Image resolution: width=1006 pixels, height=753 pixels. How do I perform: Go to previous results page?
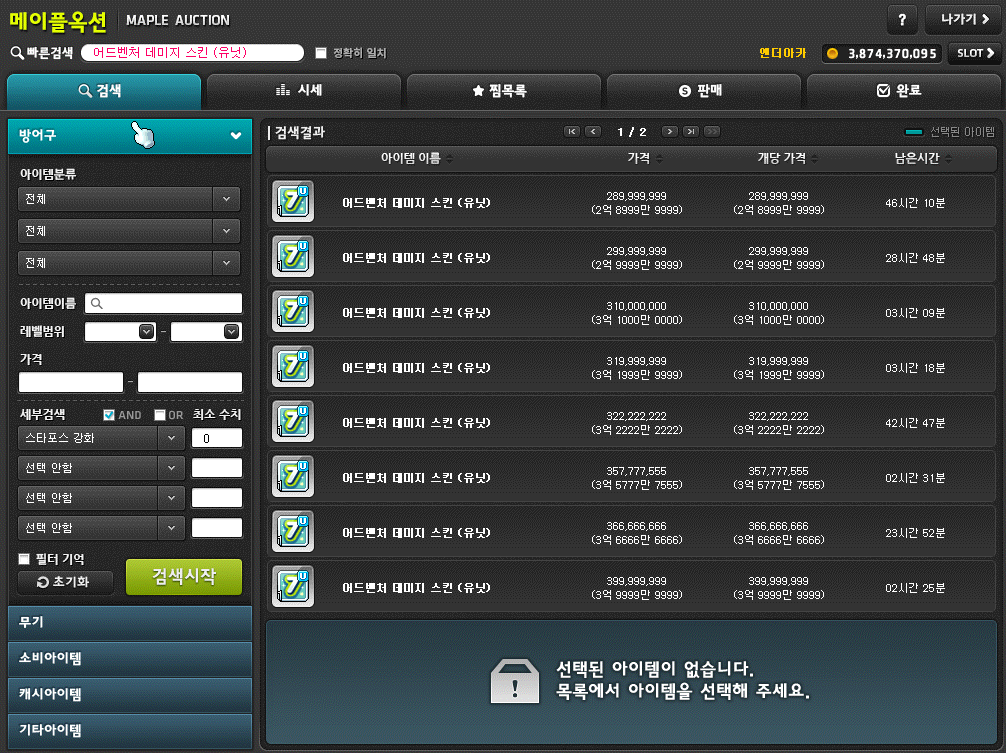coord(593,131)
